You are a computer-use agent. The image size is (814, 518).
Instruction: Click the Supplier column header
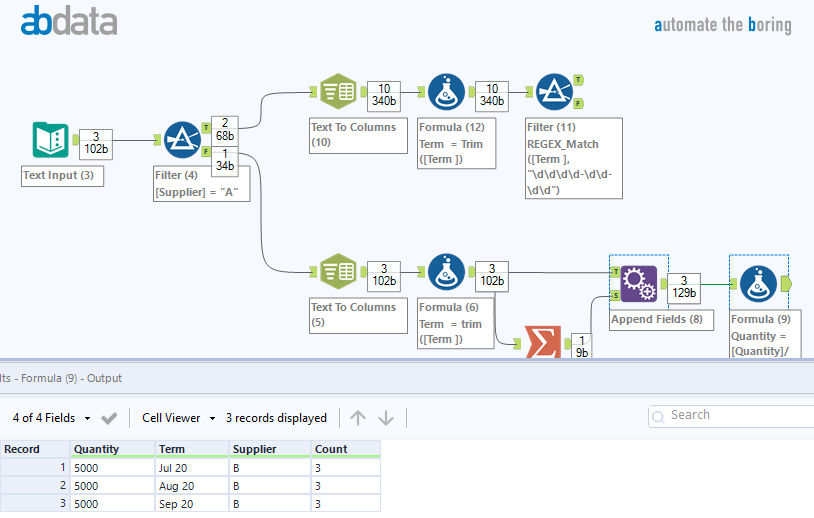[270, 449]
